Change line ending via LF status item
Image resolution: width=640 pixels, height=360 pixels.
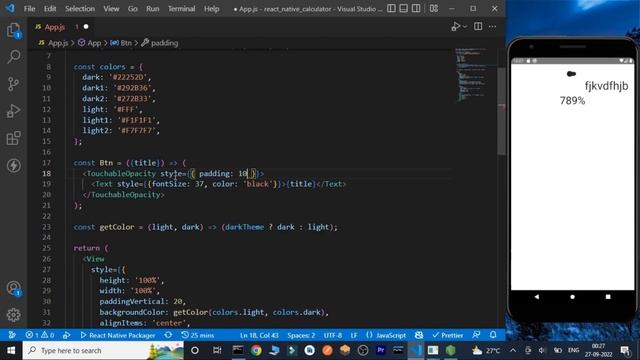pos(354,335)
